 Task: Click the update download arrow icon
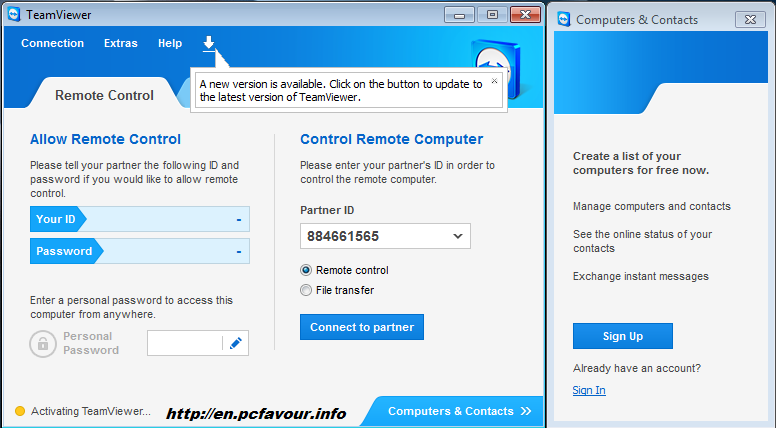pos(209,43)
